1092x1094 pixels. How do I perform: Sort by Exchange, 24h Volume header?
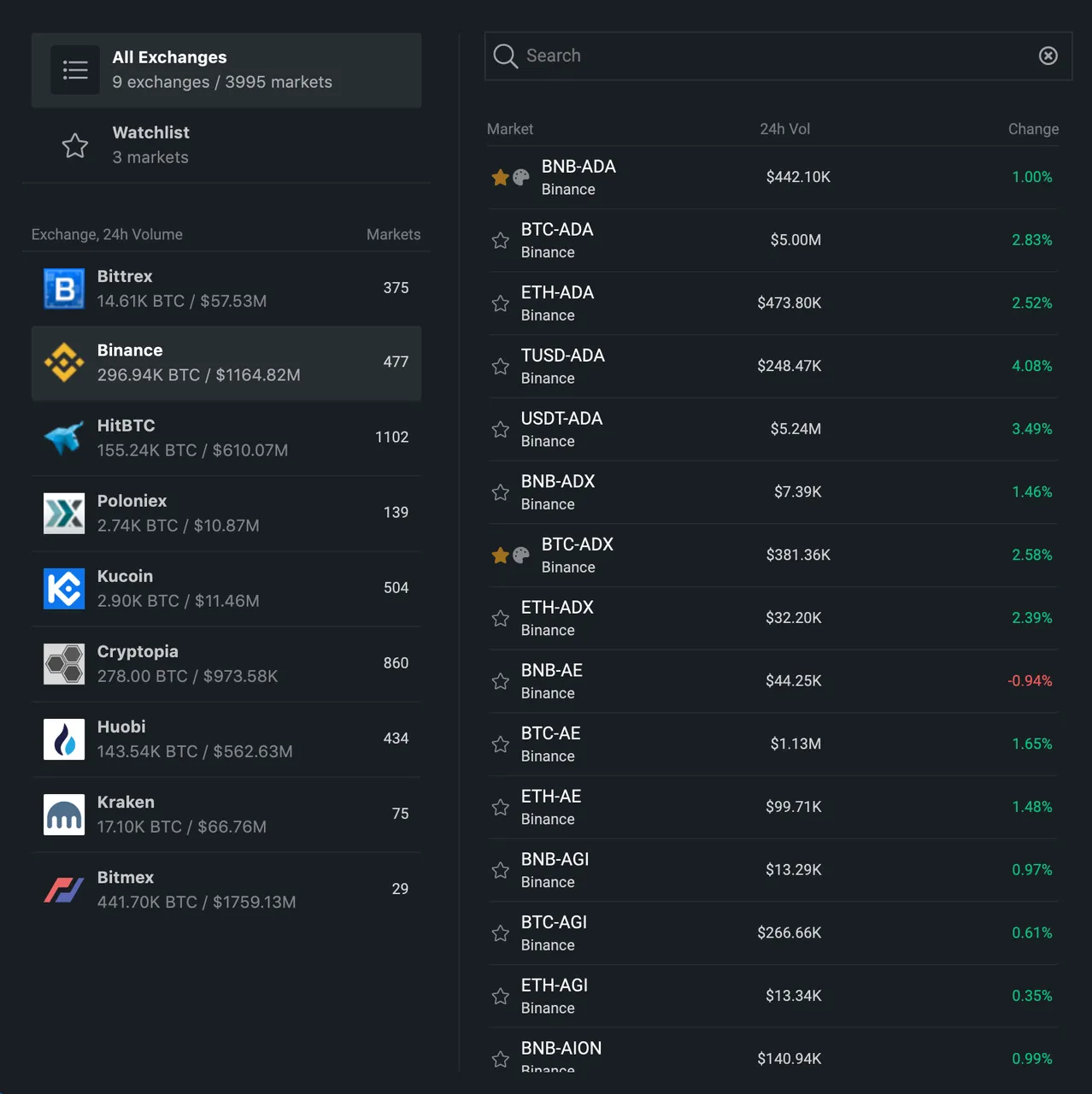click(x=107, y=234)
